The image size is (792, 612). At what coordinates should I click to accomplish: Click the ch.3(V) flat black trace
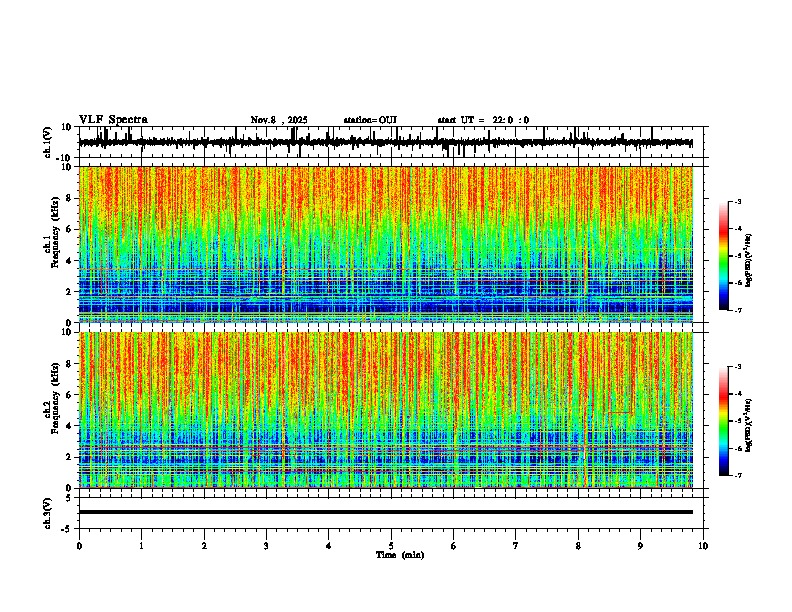pos(386,512)
